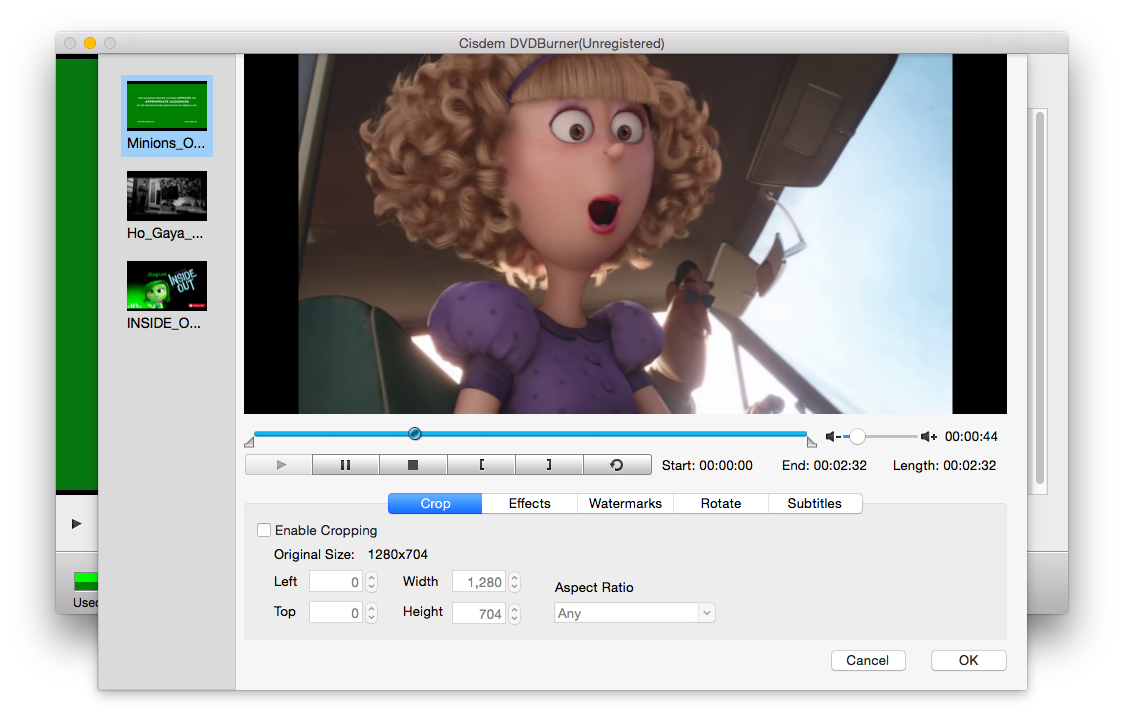The image size is (1124, 711).
Task: Click the Top field stepper arrows
Action: pyautogui.click(x=371, y=613)
